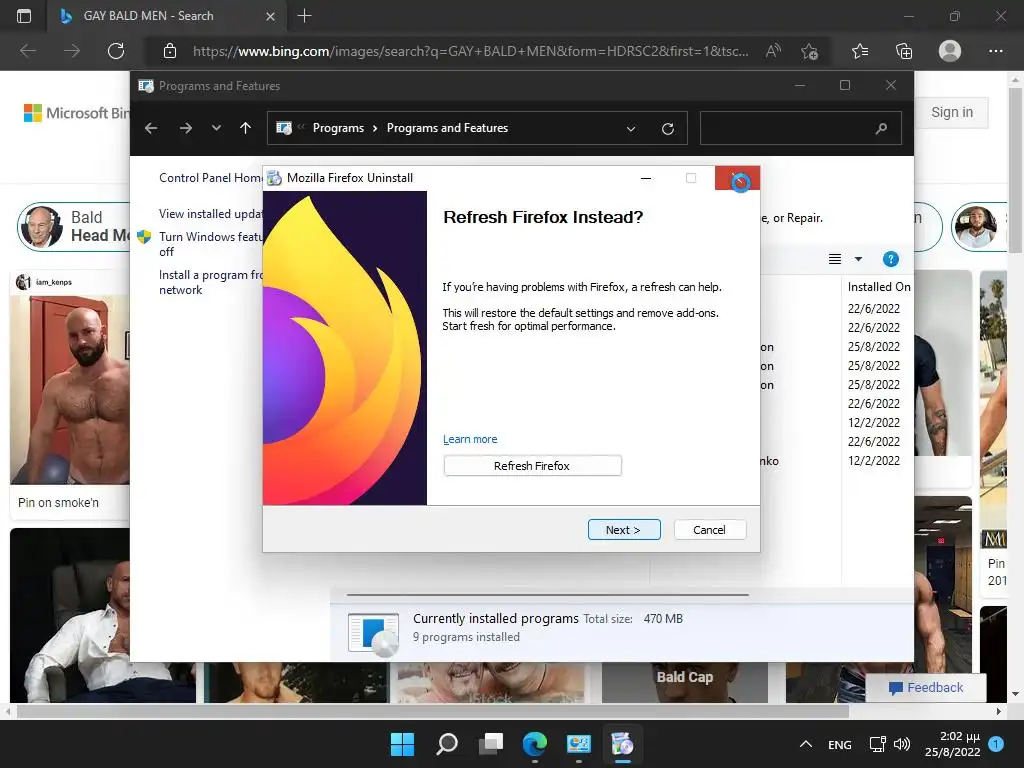Select the Bald Head suggestion chip
This screenshot has width=1024, height=768.
[x=74, y=227]
